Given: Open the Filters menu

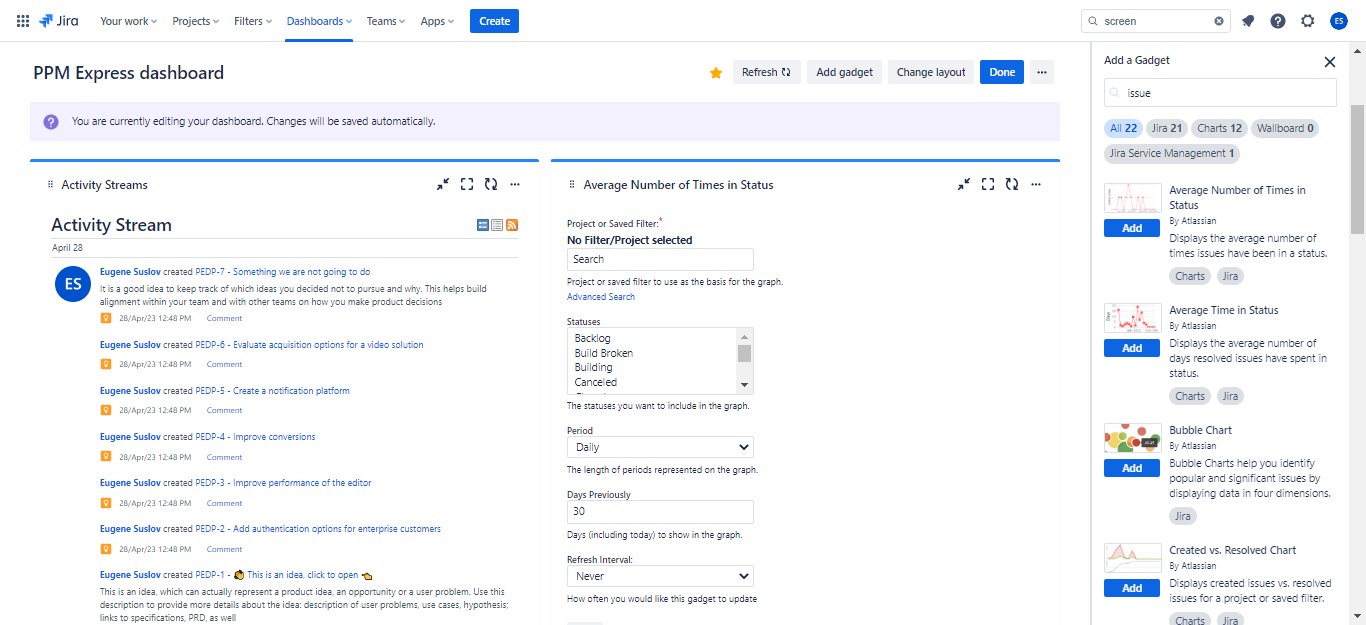Looking at the screenshot, I should click(253, 21).
